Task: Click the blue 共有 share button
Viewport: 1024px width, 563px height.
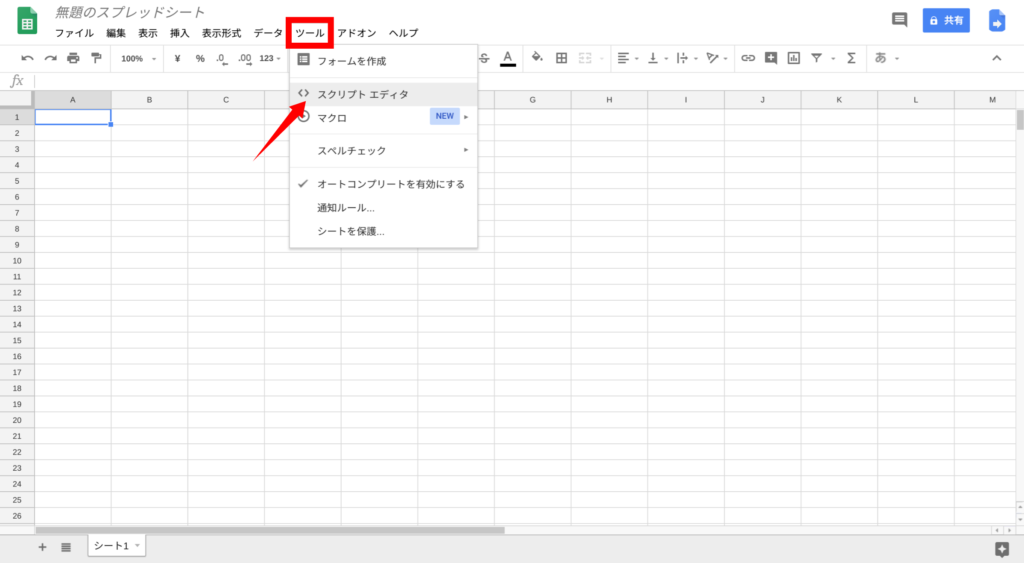Action: pyautogui.click(x=946, y=20)
